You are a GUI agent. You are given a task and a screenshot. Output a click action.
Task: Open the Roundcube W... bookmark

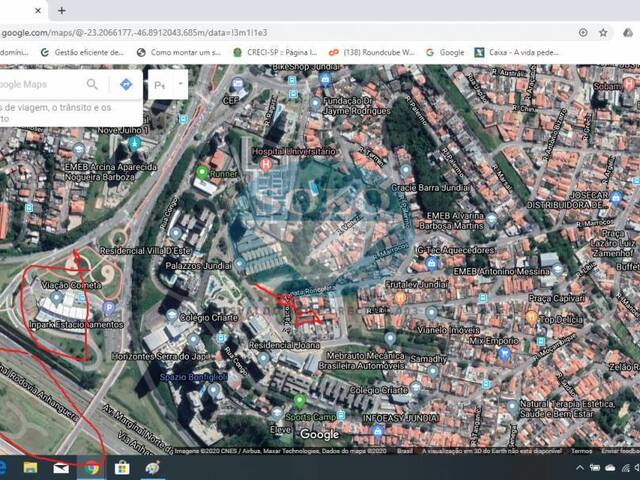click(x=372, y=52)
